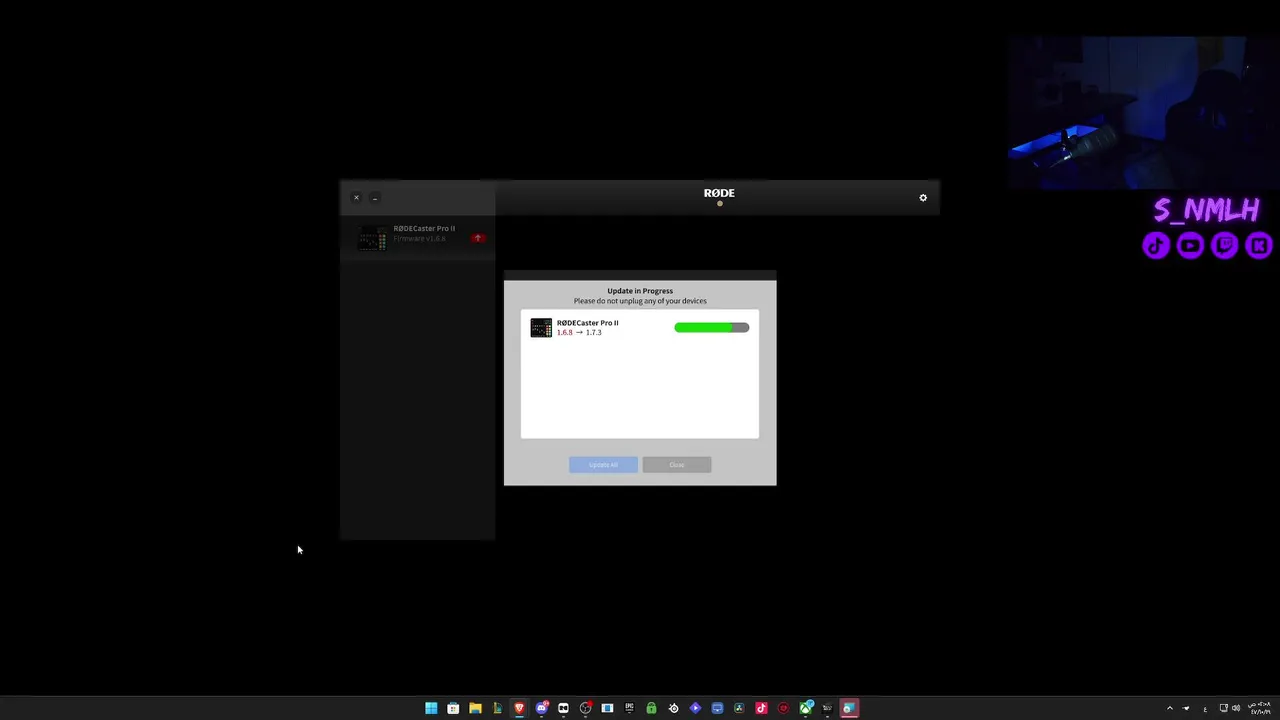Open Brave browser from the taskbar
This screenshot has height=720, width=1280.
click(x=519, y=708)
